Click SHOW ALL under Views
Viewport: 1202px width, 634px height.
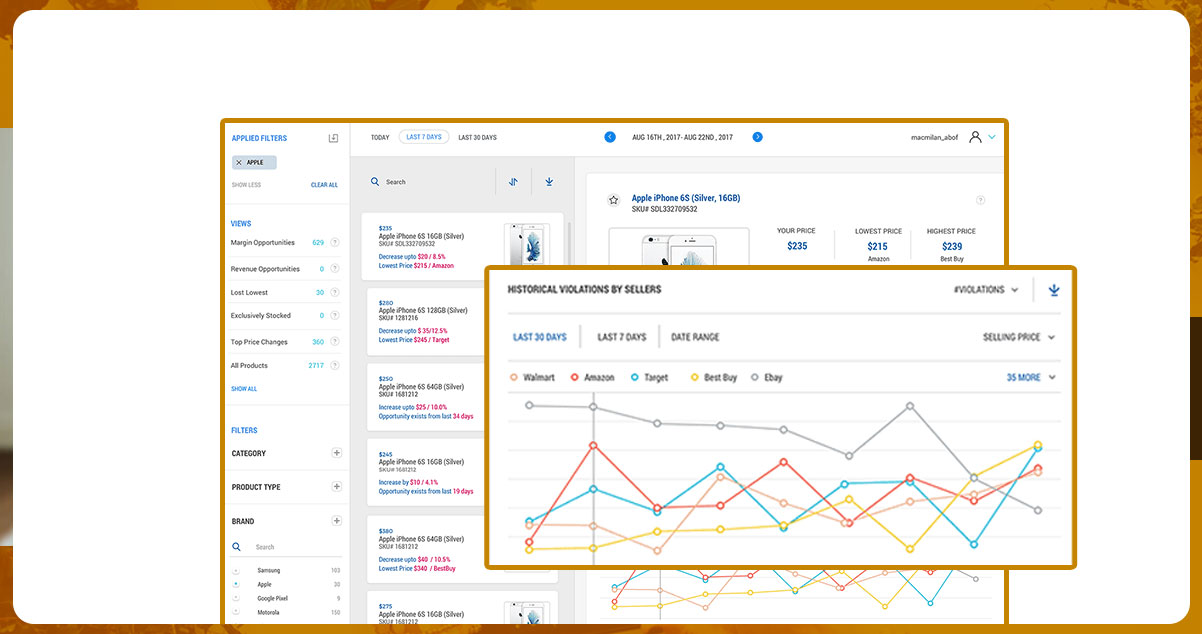pos(244,388)
